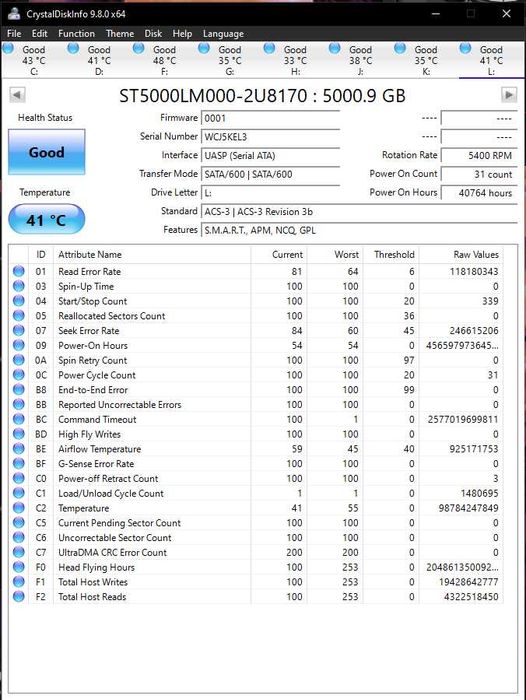526x700 pixels.
Task: Click status icon of Power-off Retract Count
Action: [x=19, y=478]
